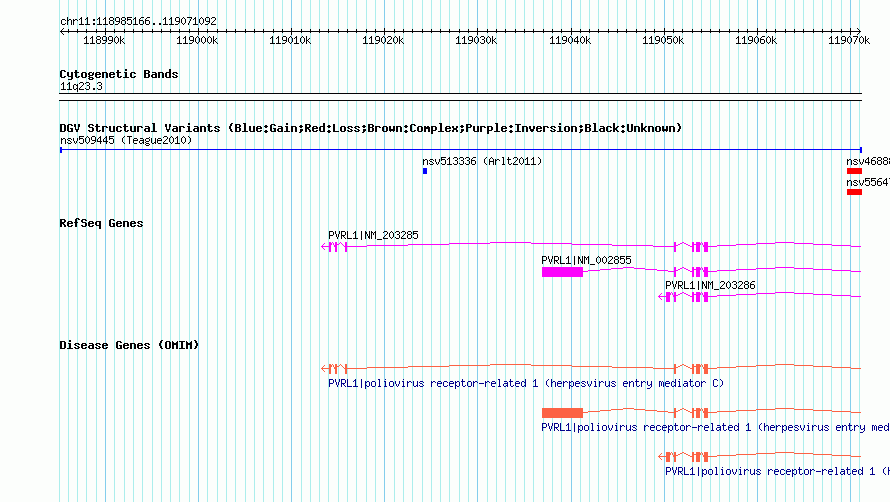The image size is (890, 502).
Task: Click the 119010k ruler tick label
Action: tap(290, 40)
